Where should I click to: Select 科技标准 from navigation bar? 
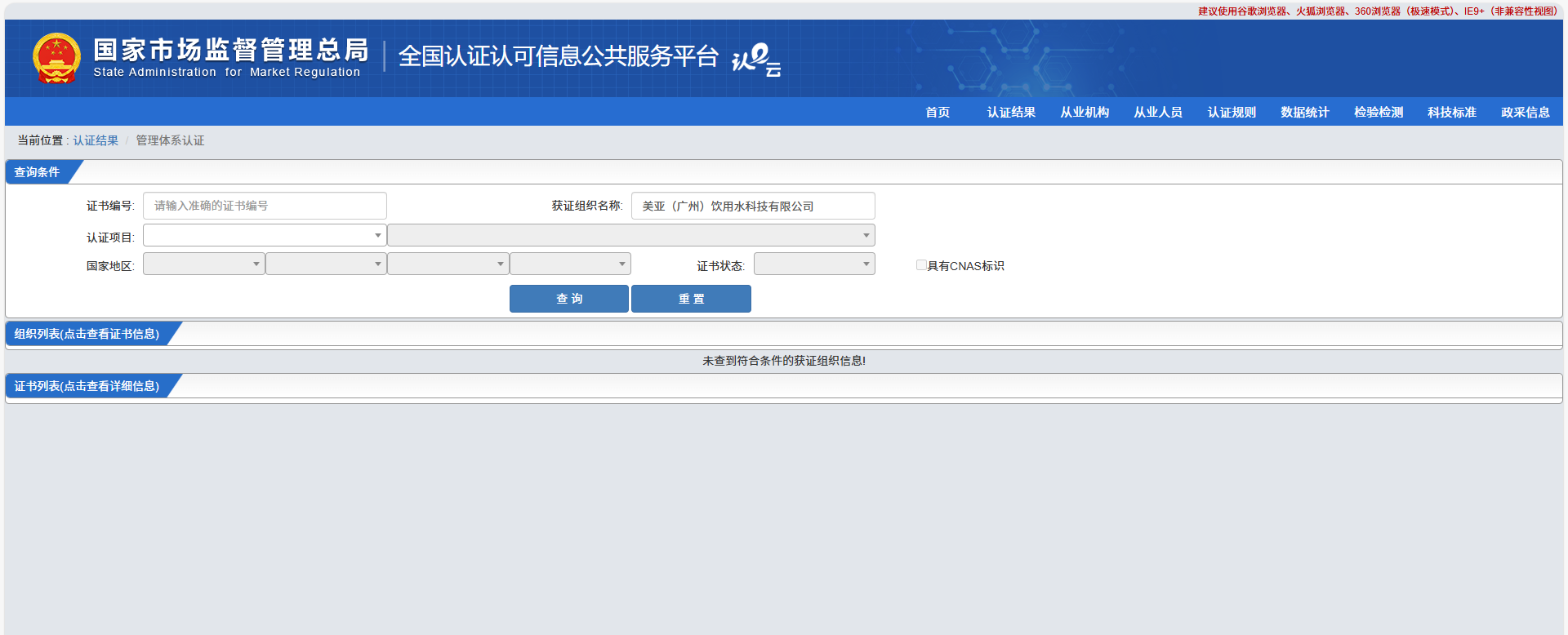pos(1452,112)
